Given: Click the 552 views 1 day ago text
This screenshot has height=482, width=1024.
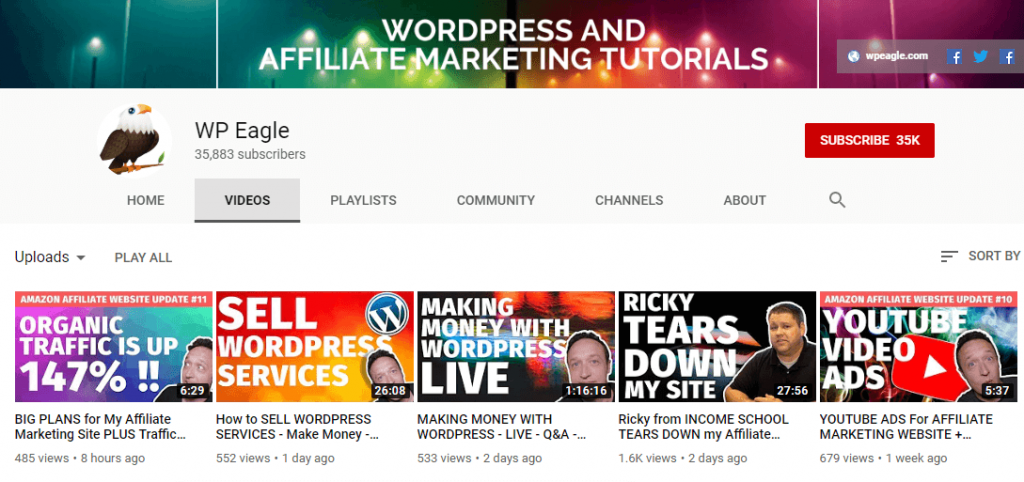Looking at the screenshot, I should pos(275,458).
